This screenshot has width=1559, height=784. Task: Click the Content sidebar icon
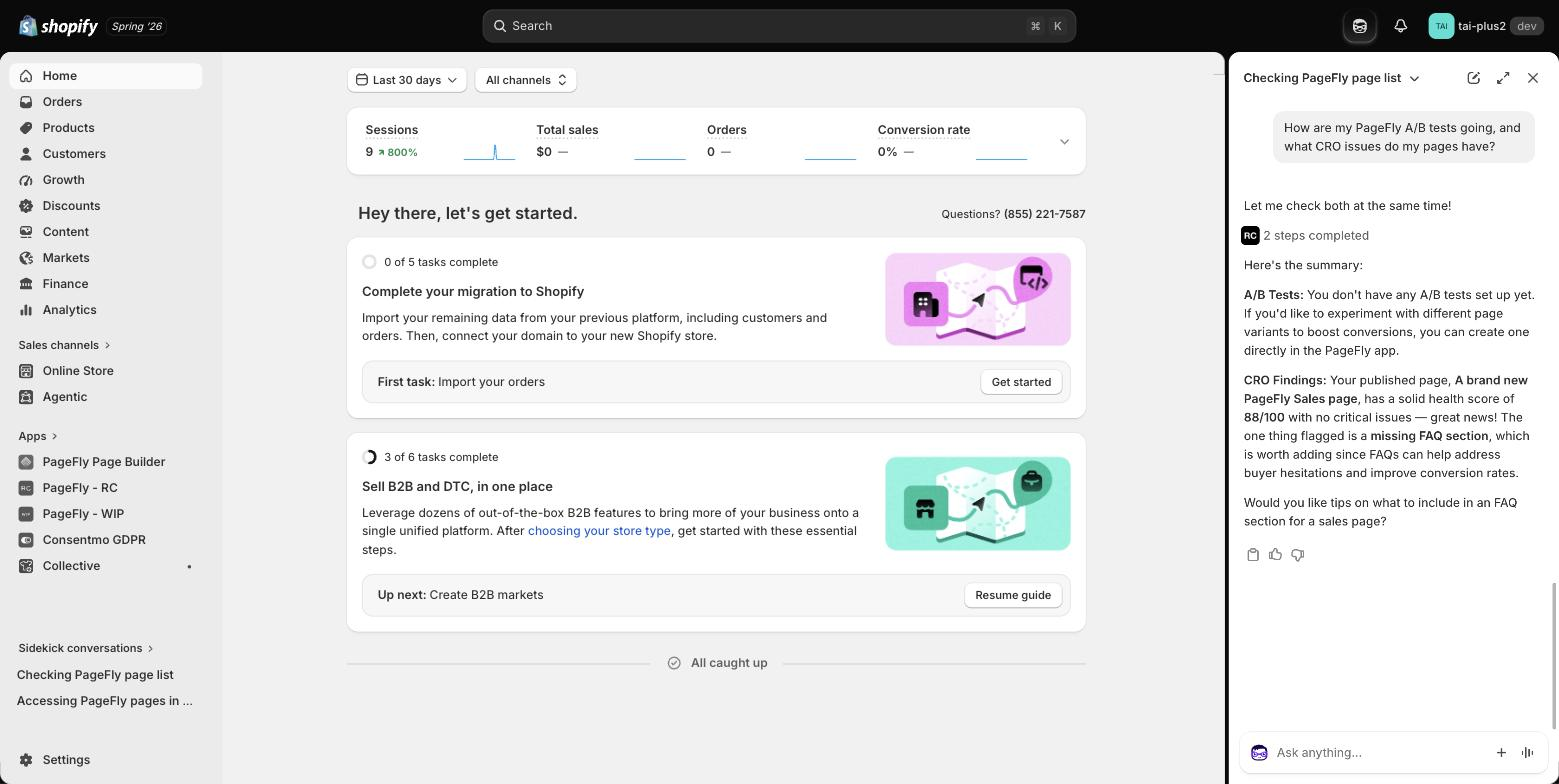[x=26, y=232]
